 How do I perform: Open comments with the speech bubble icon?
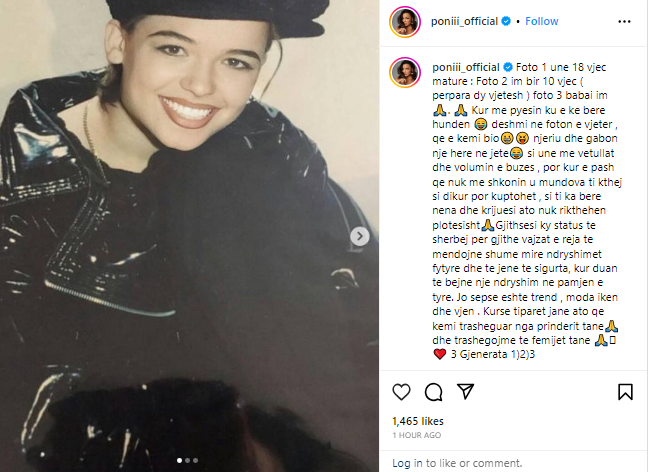click(x=434, y=392)
